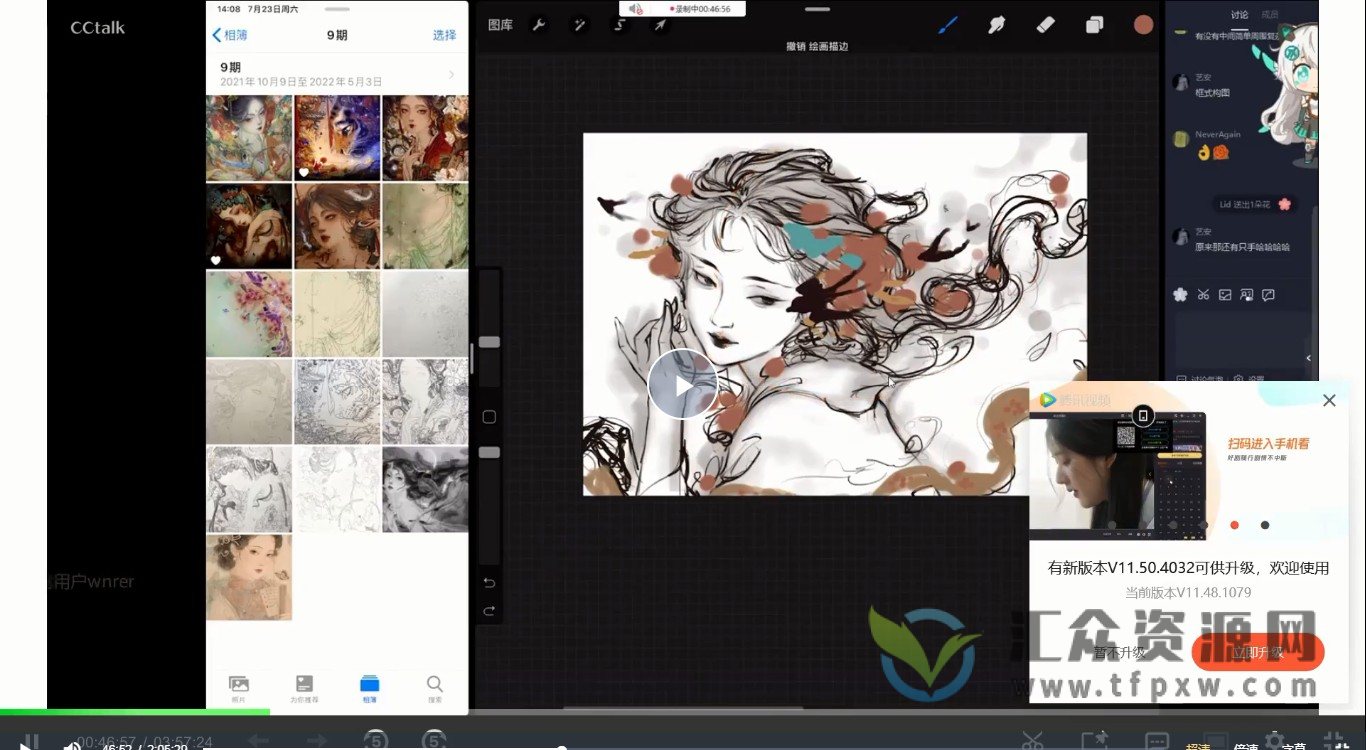
Task: Click the green video progress bar
Action: pyautogui.click(x=135, y=712)
